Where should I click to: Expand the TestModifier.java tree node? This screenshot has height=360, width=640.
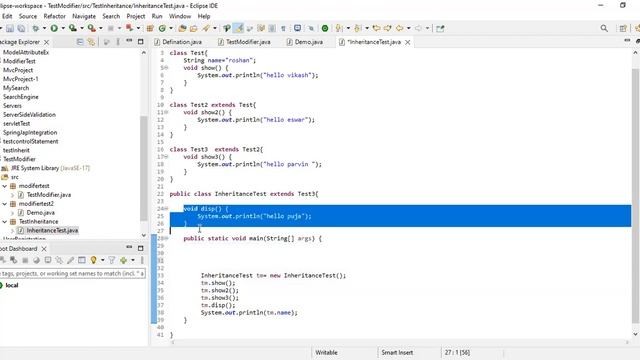tap(12, 195)
